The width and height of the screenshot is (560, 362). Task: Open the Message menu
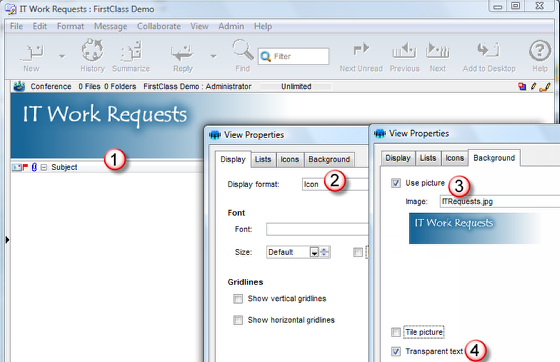[x=110, y=26]
